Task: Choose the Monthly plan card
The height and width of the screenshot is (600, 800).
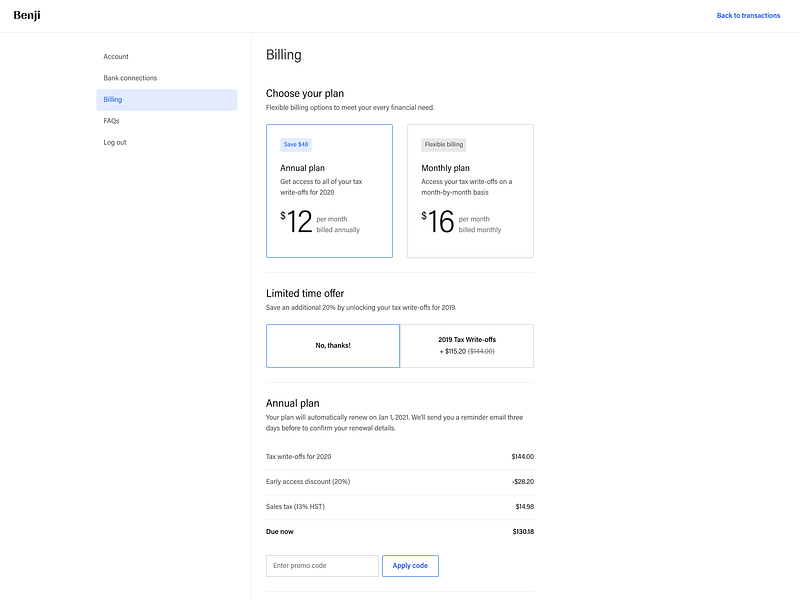Action: coord(470,191)
